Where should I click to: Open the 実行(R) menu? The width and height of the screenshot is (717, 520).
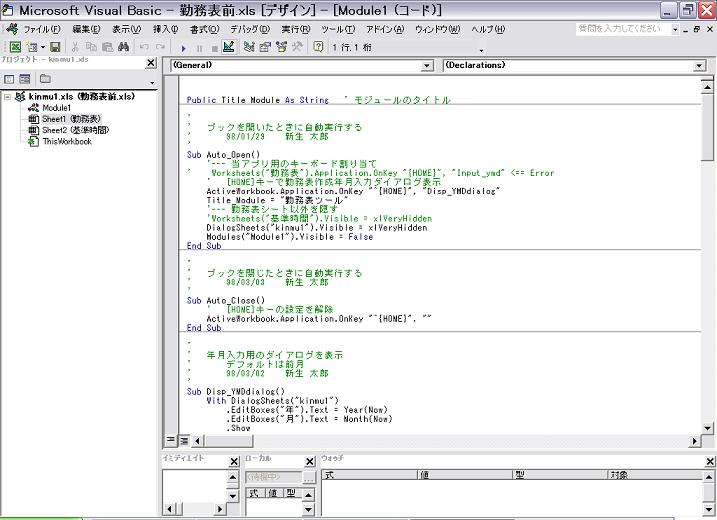296,29
